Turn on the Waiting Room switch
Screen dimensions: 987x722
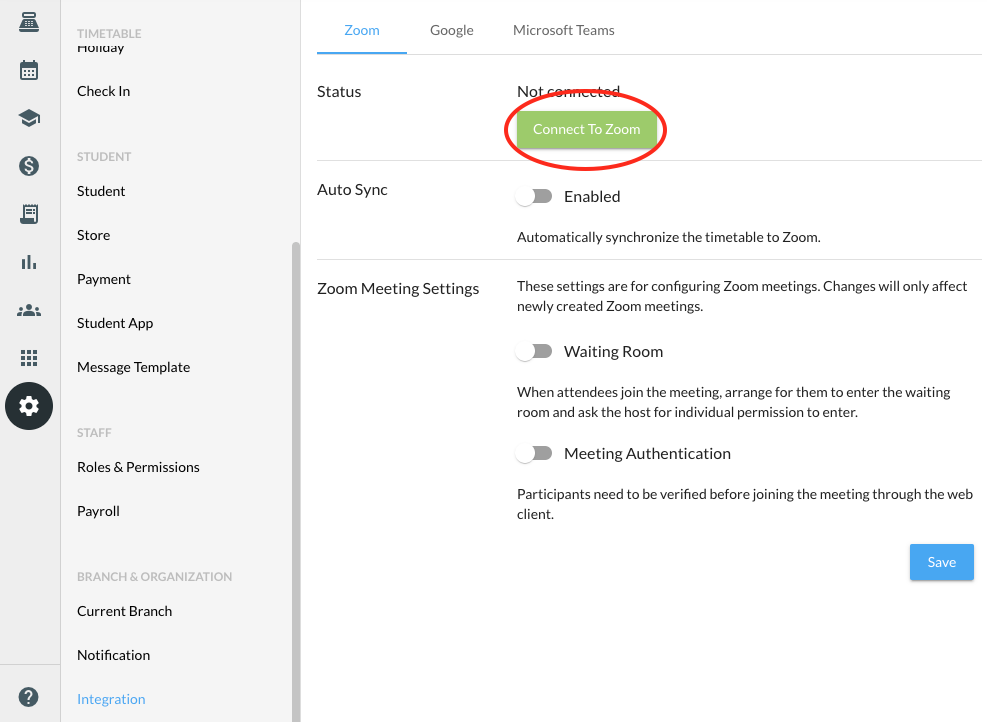point(534,352)
